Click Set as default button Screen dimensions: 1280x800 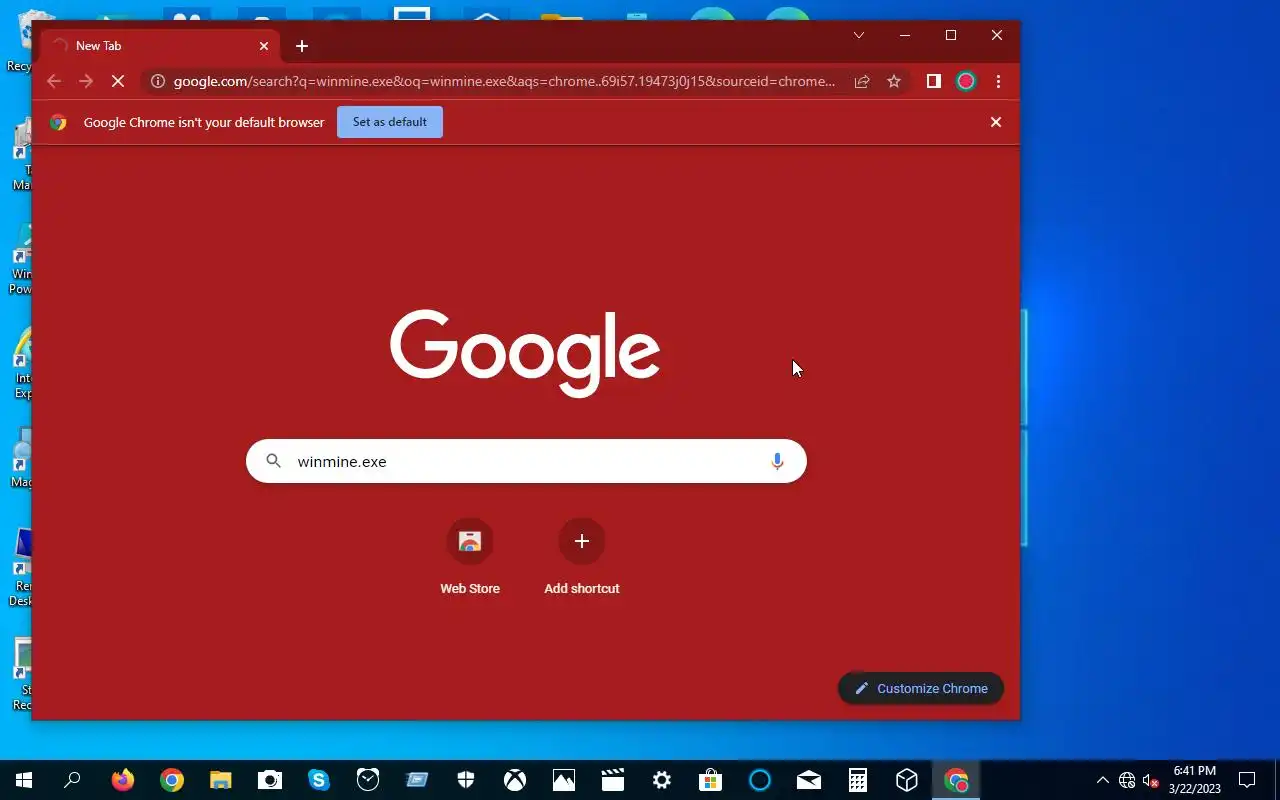pos(390,122)
